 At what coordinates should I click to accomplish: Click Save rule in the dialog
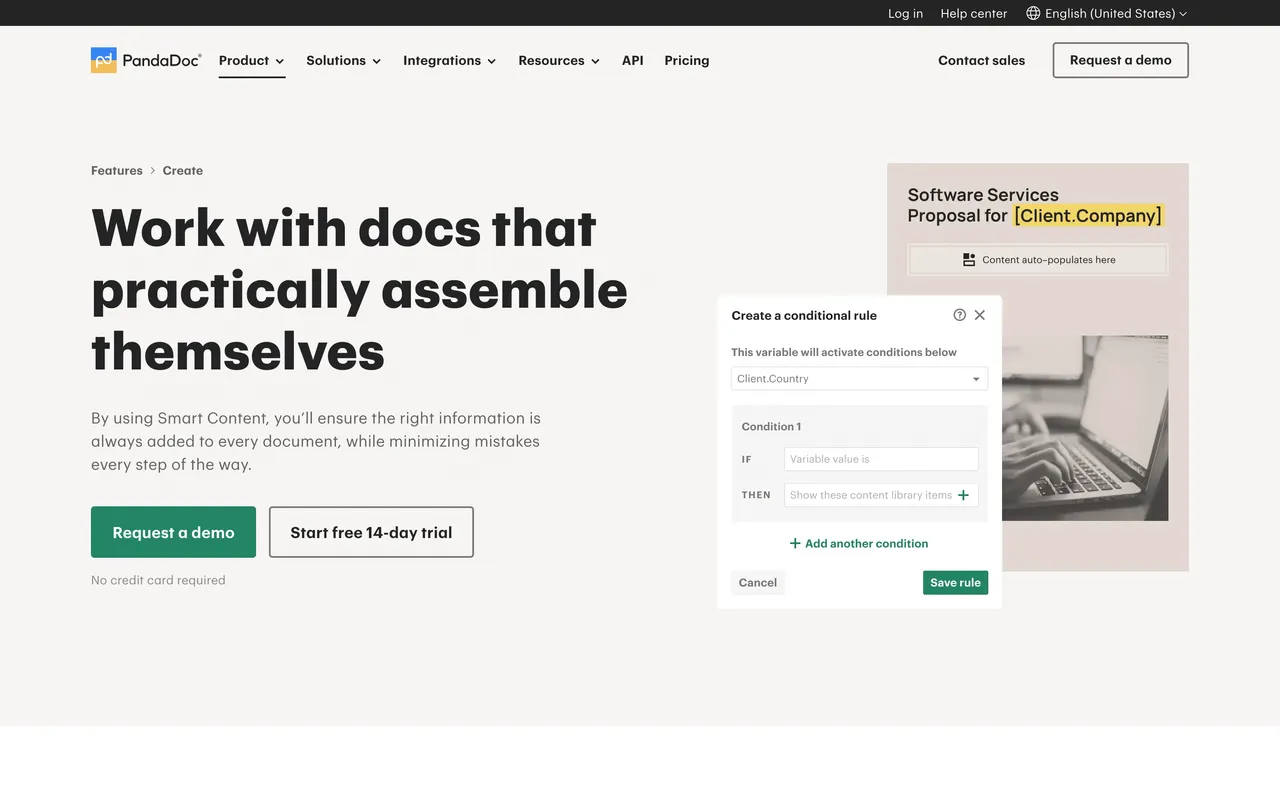955,582
